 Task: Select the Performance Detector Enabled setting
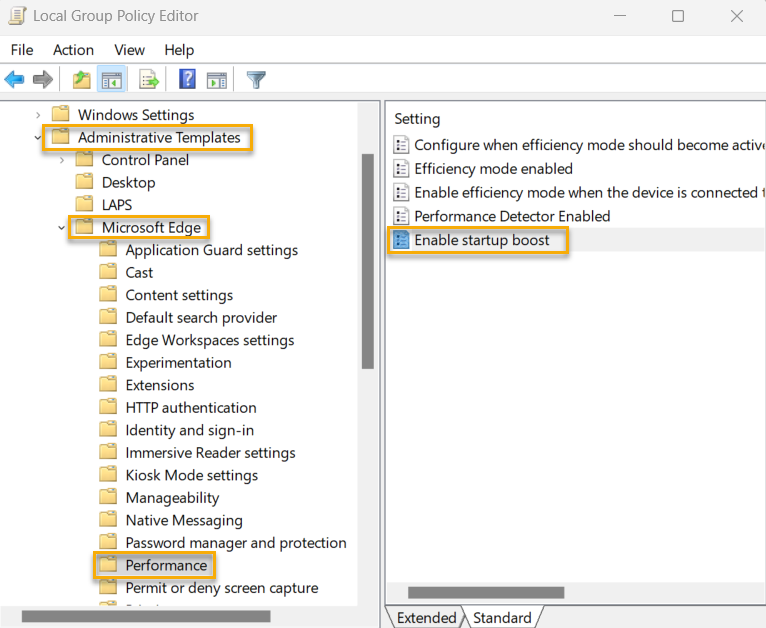tap(511, 216)
